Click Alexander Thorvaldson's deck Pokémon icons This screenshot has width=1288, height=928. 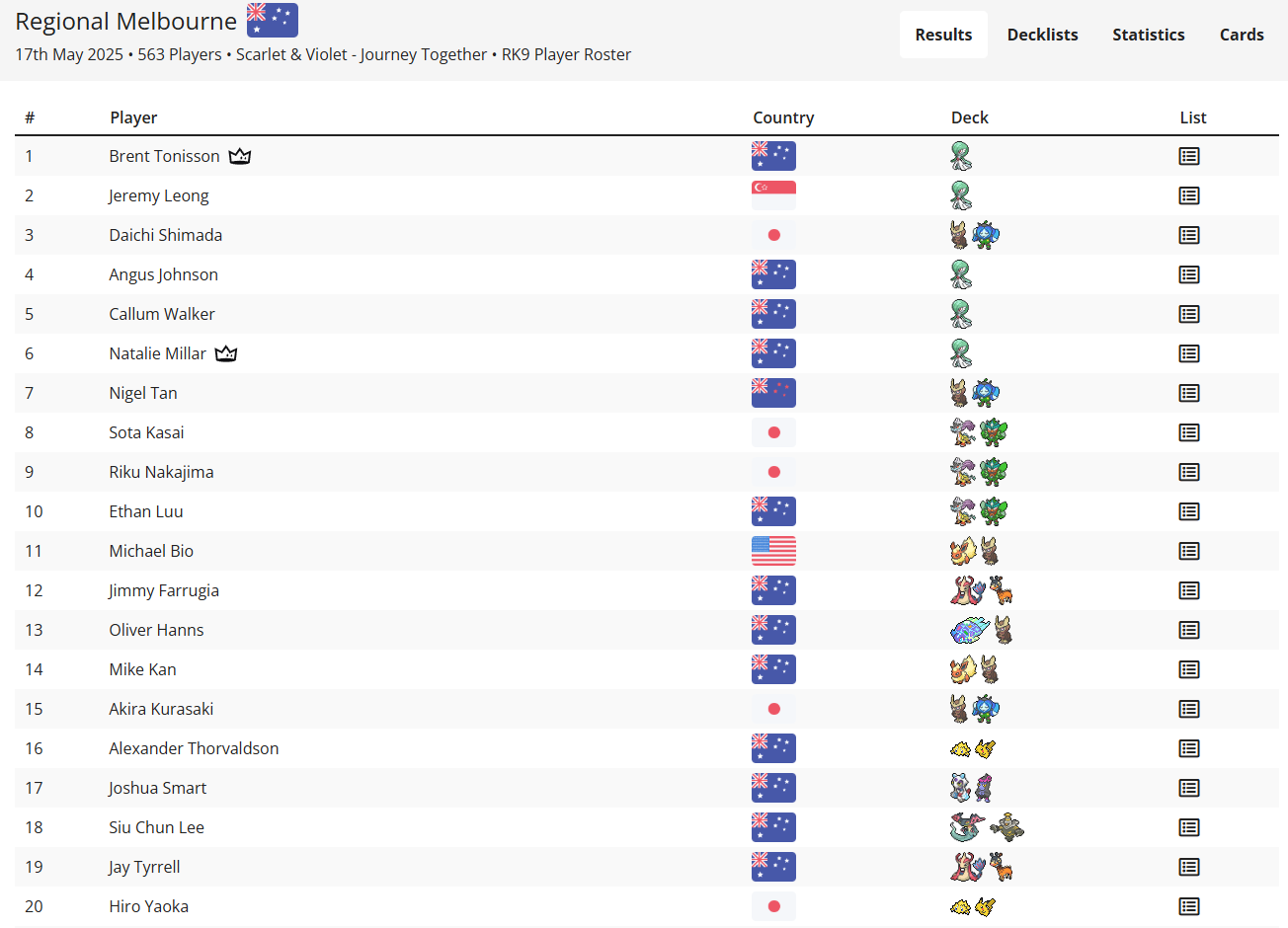click(x=973, y=748)
